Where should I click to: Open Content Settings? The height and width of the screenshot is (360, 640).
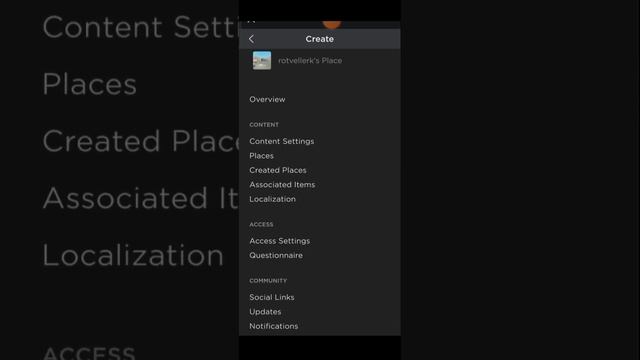[282, 141]
